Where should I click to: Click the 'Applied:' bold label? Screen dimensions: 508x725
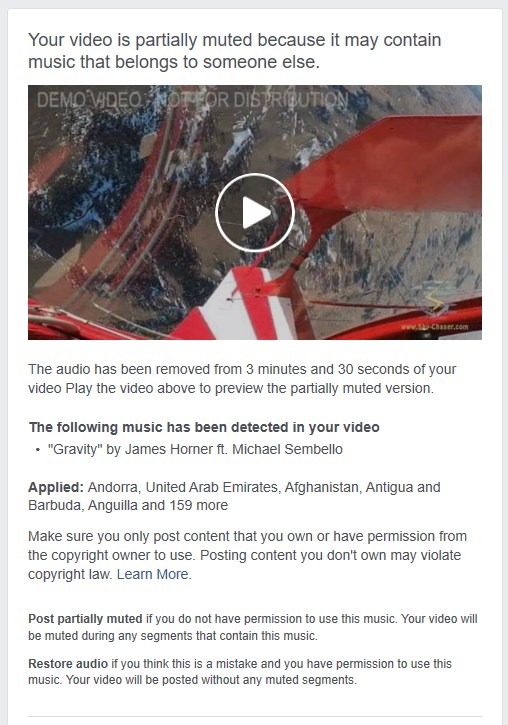(x=56, y=487)
